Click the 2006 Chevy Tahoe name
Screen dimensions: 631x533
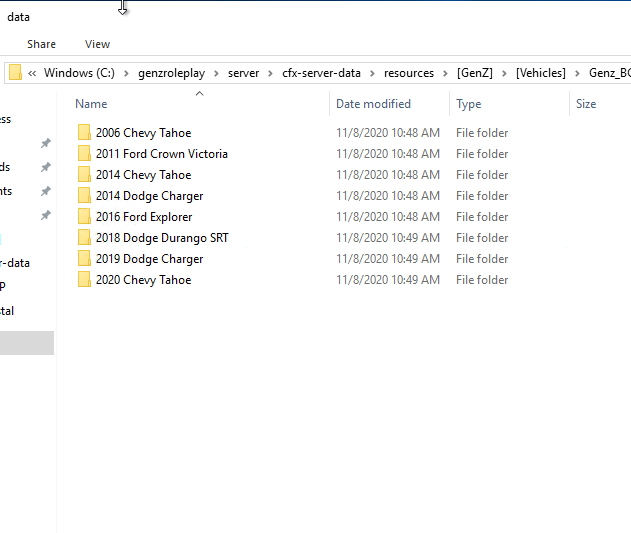click(x=143, y=133)
